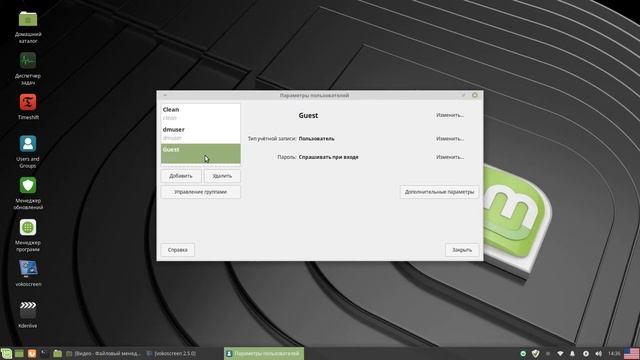
Task: Click the password value Спрашивать при входе
Action: tap(329, 157)
